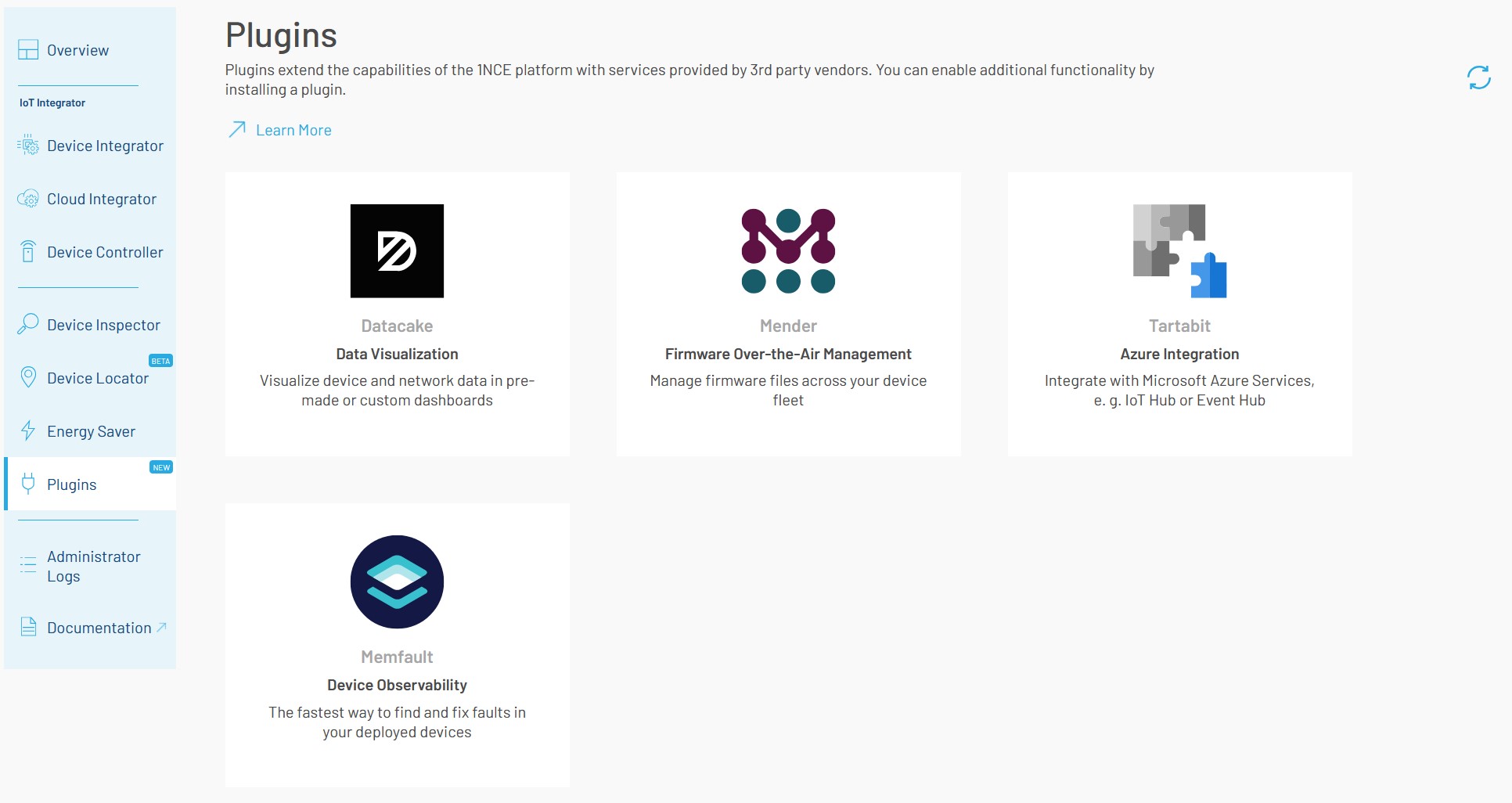The image size is (1512, 803).
Task: Click the Plugins plug icon
Action: (27, 484)
